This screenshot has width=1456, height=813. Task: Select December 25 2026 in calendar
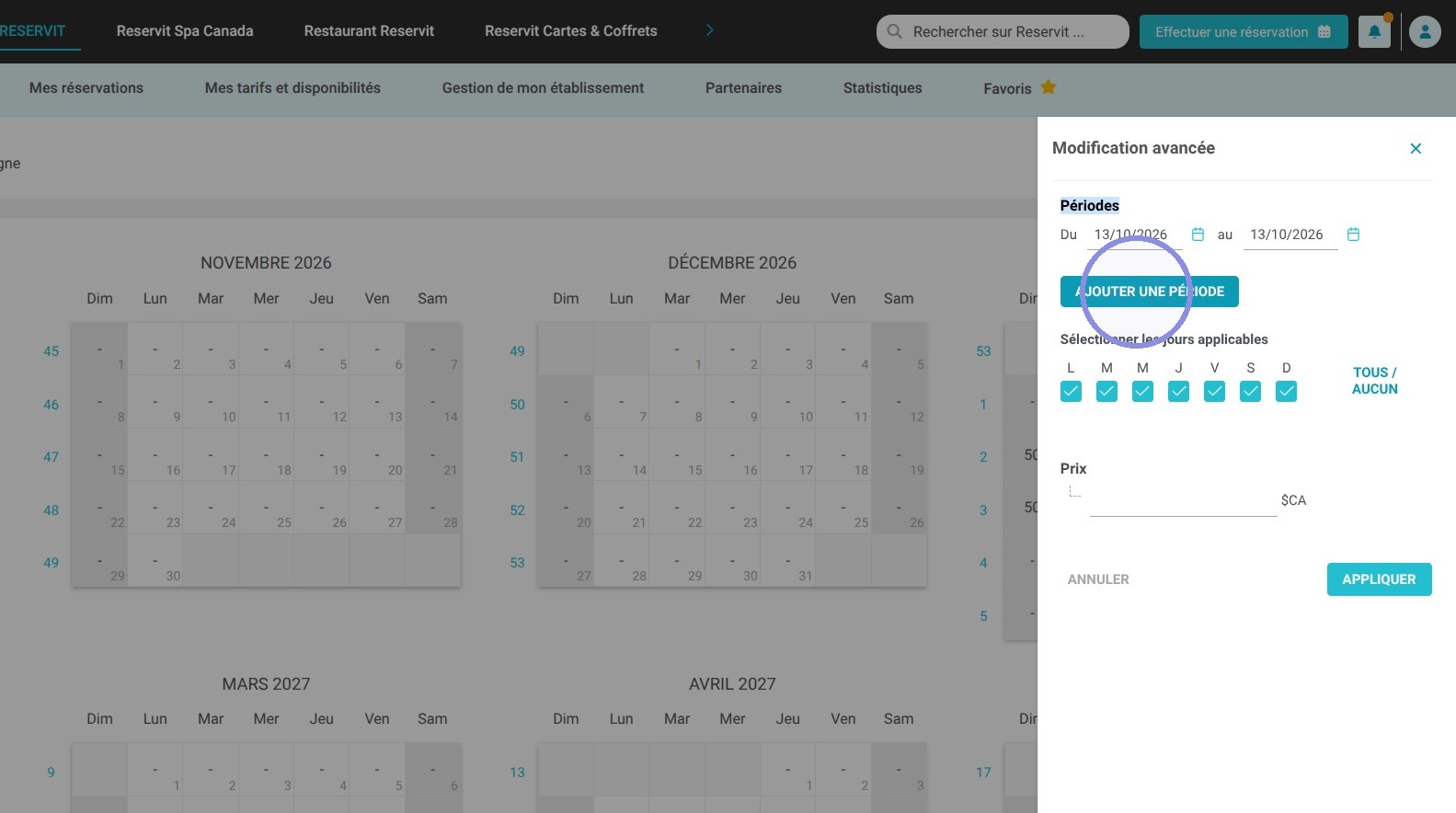click(x=843, y=508)
